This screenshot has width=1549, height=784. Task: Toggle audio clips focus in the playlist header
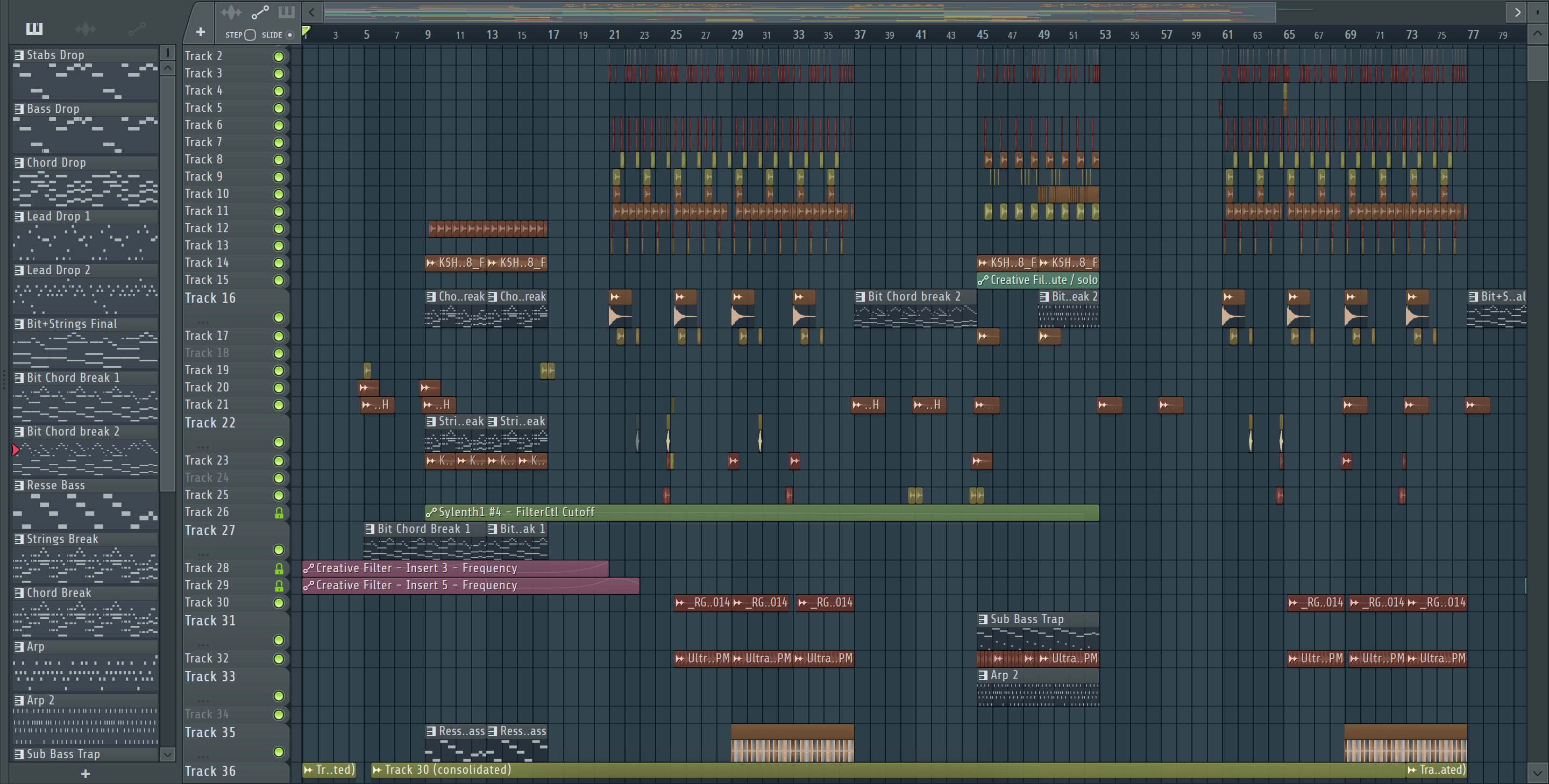(x=231, y=12)
